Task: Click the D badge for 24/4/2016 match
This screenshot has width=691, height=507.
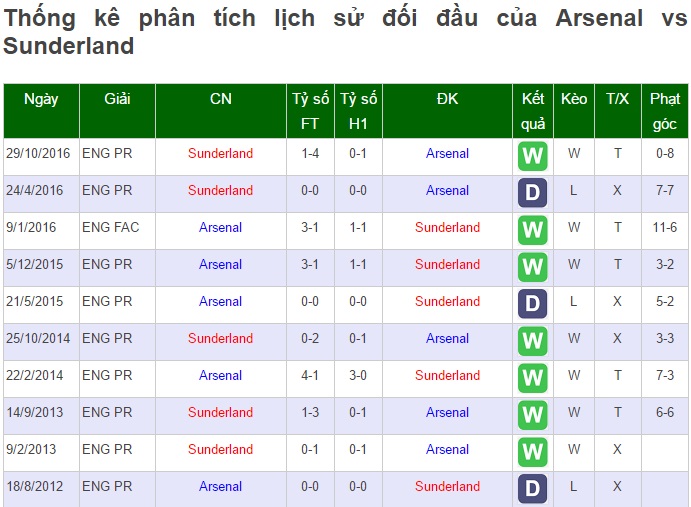Action: [532, 193]
